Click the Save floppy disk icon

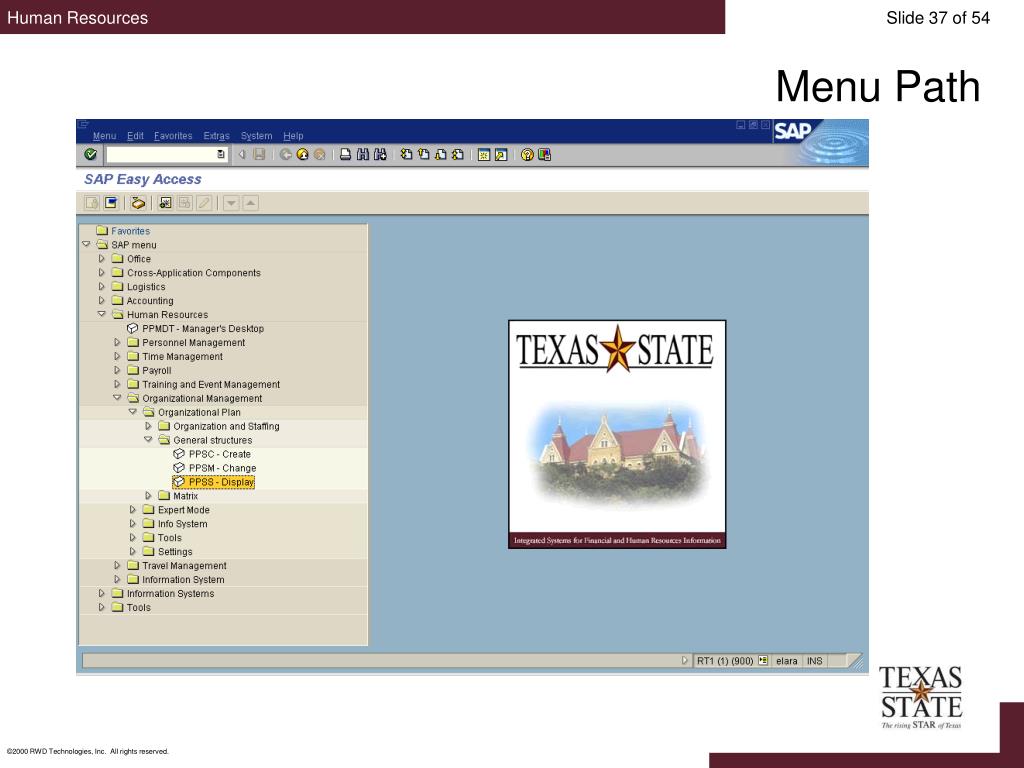click(259, 155)
